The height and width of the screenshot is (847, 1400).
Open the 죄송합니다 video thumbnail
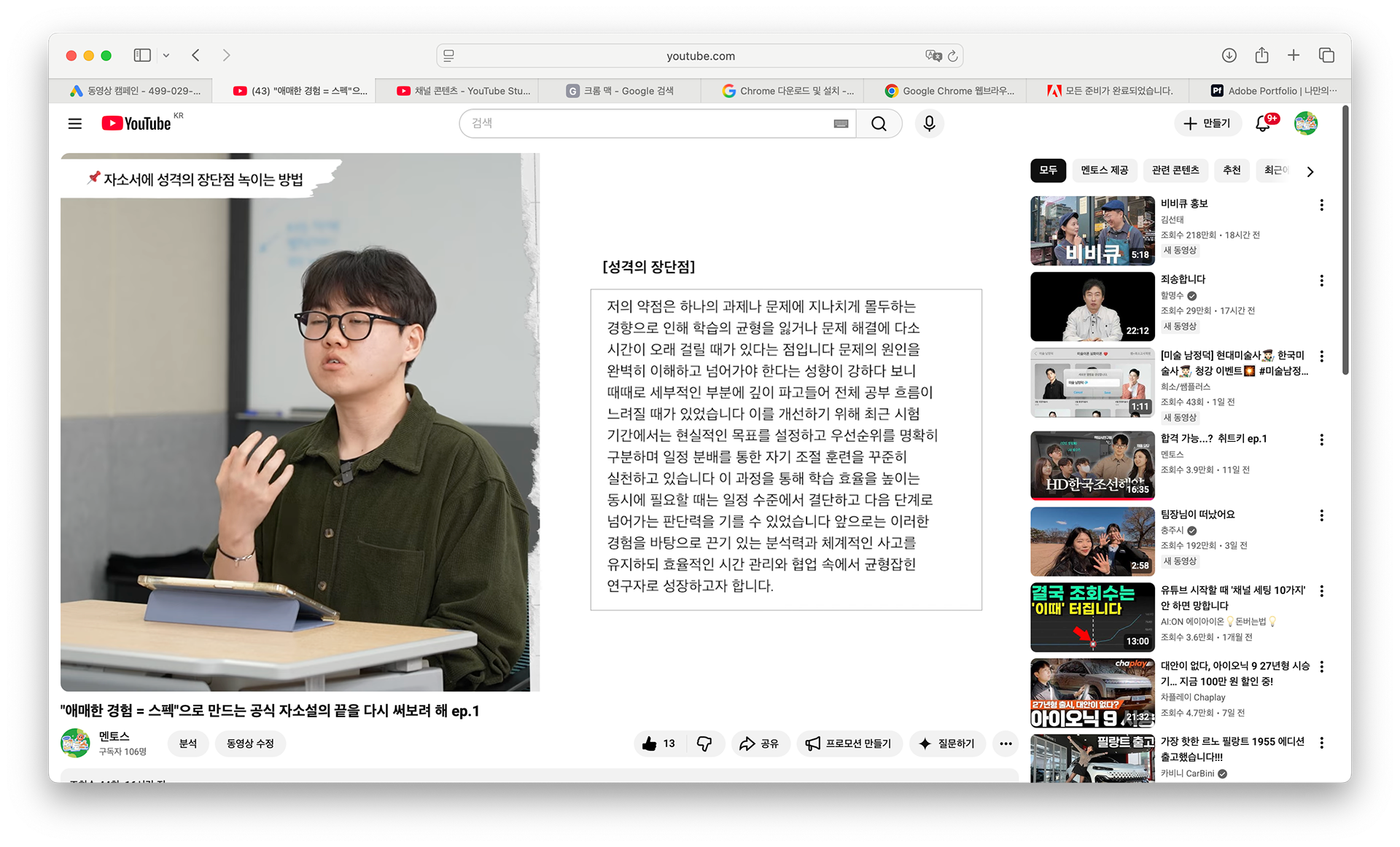[x=1092, y=307]
